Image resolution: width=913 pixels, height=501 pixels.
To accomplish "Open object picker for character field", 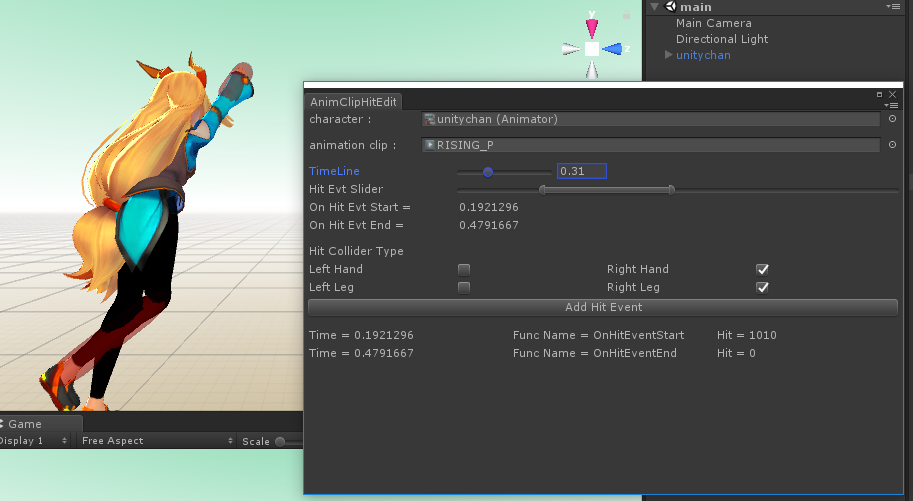I will point(892,119).
